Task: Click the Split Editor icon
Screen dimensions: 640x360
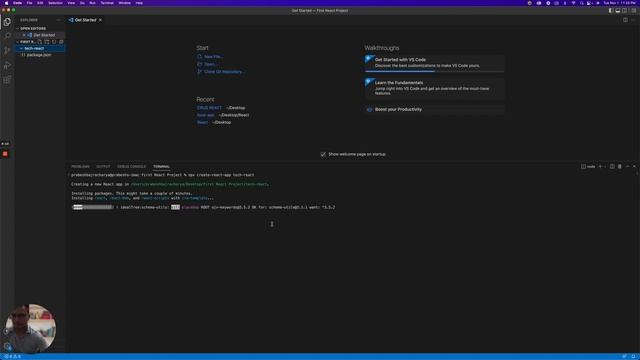Action: [x=625, y=20]
